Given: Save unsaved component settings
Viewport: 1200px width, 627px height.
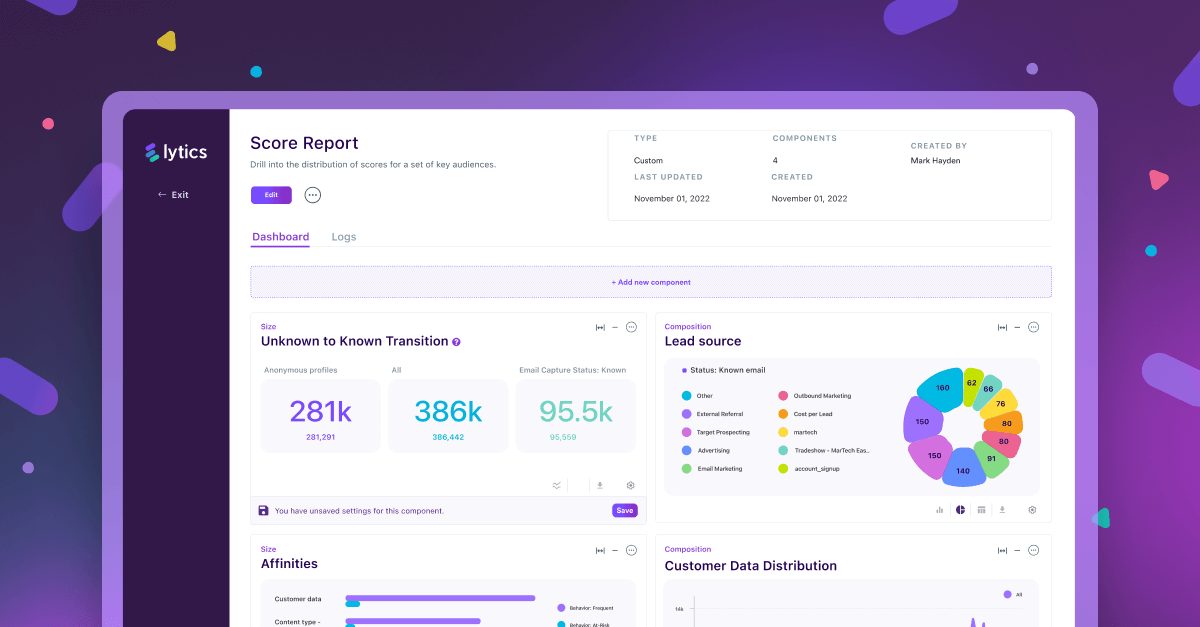Looking at the screenshot, I should pyautogui.click(x=624, y=510).
